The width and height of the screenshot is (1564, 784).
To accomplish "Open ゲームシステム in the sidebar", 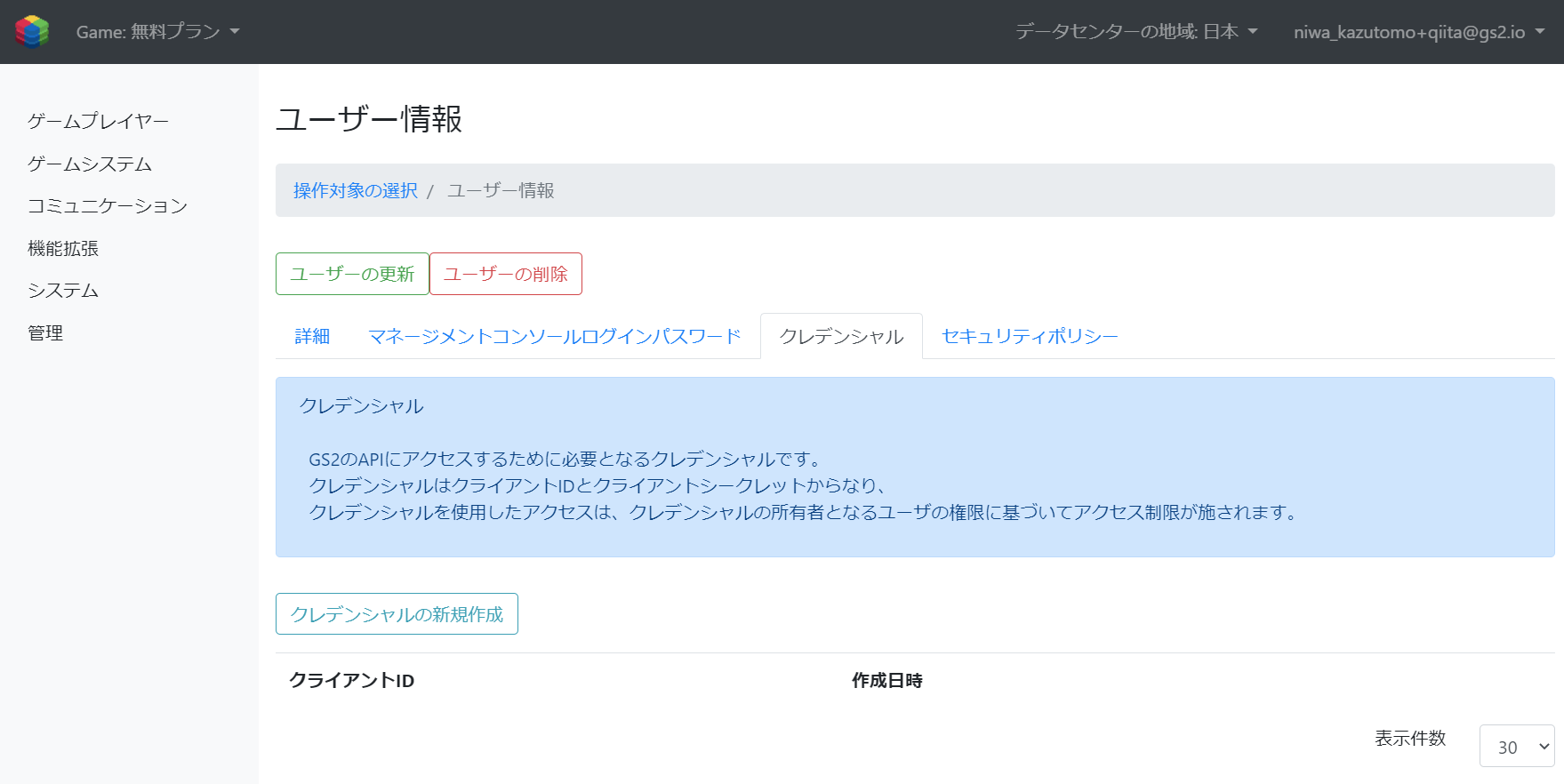I will pyautogui.click(x=90, y=164).
